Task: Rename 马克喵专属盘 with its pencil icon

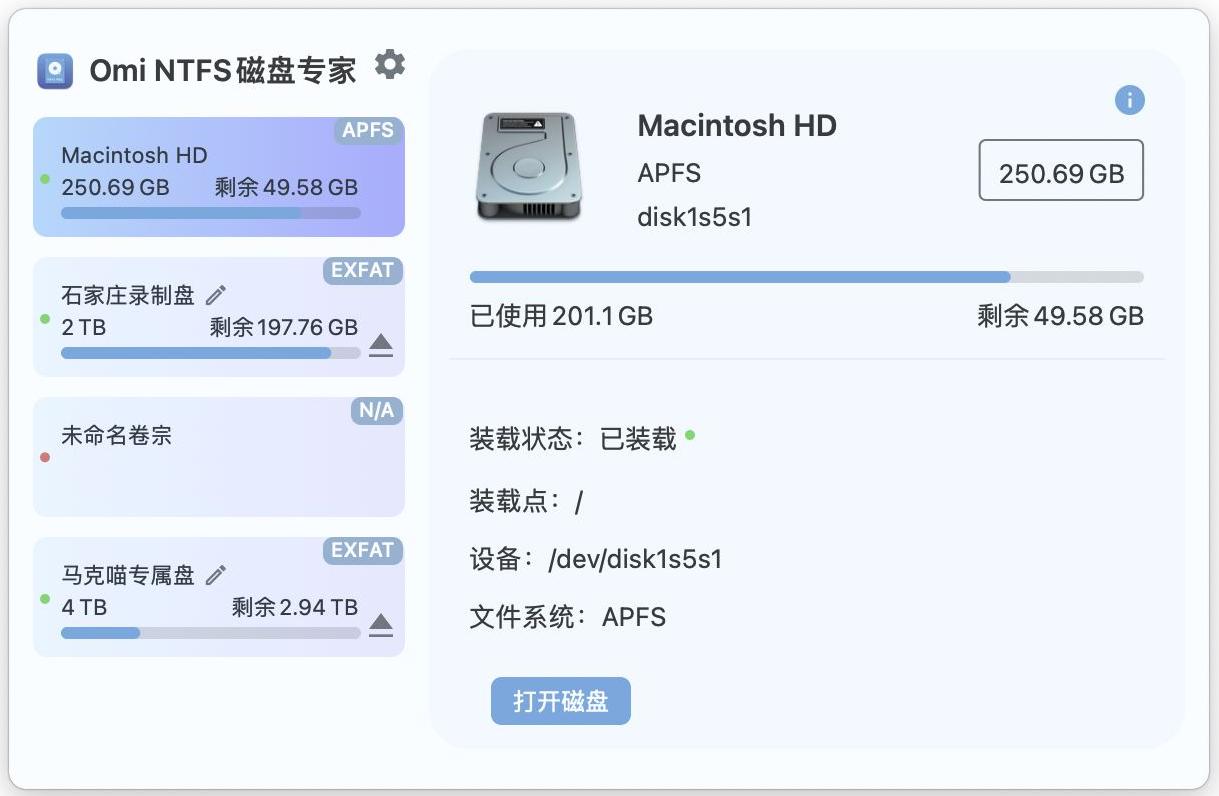Action: pos(215,575)
